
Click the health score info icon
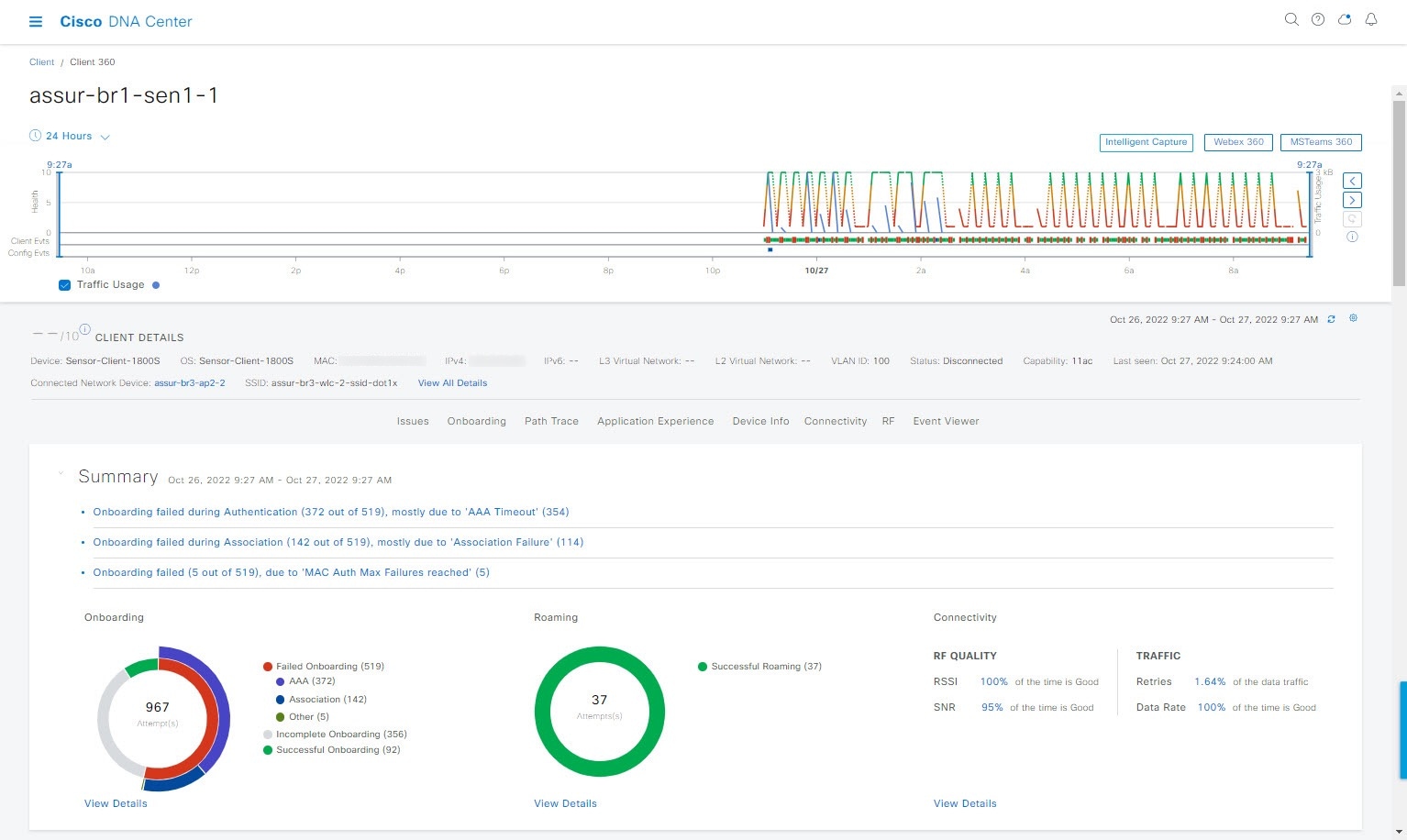pyautogui.click(x=84, y=329)
